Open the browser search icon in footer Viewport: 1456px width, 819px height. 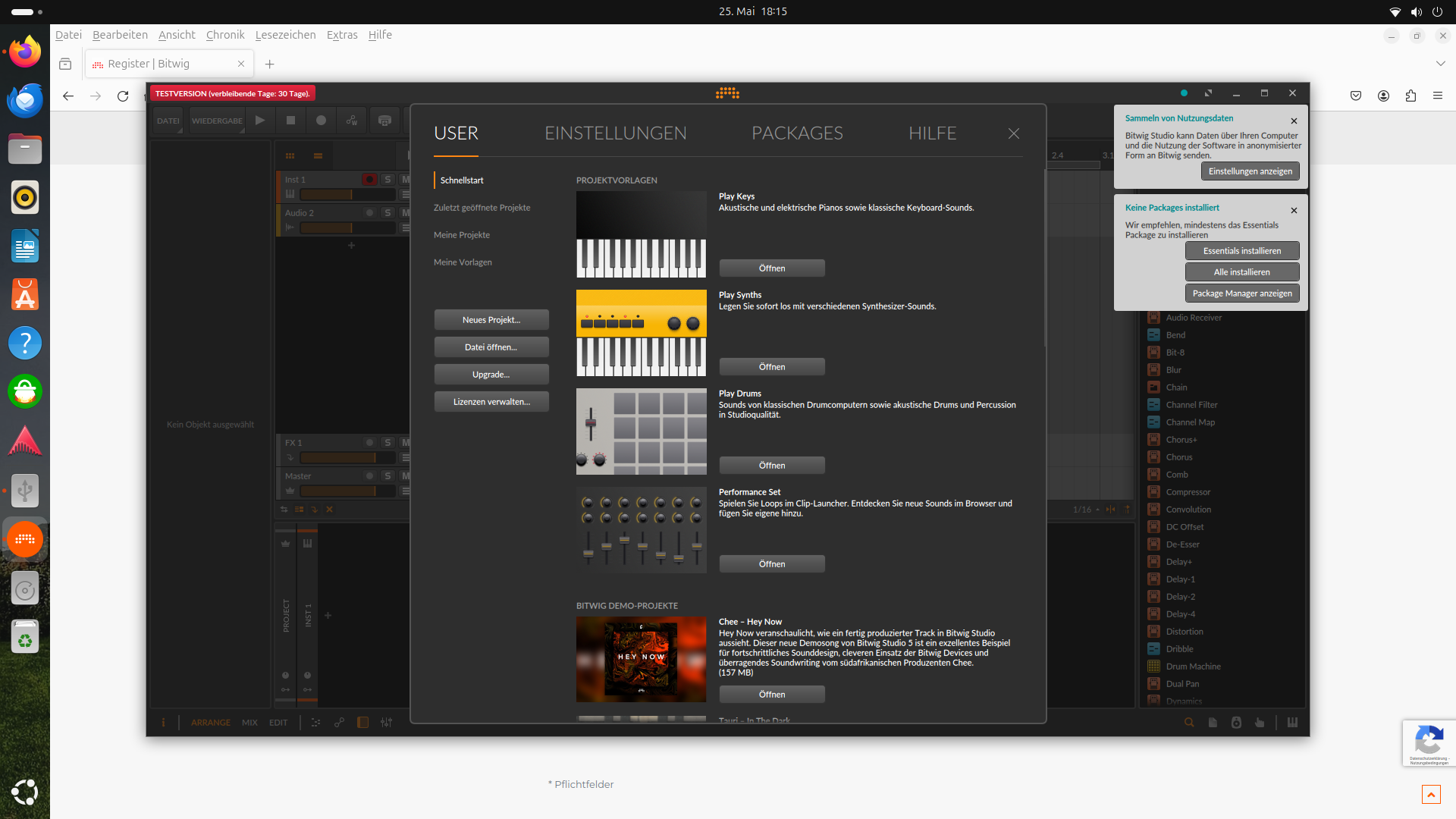[1189, 723]
